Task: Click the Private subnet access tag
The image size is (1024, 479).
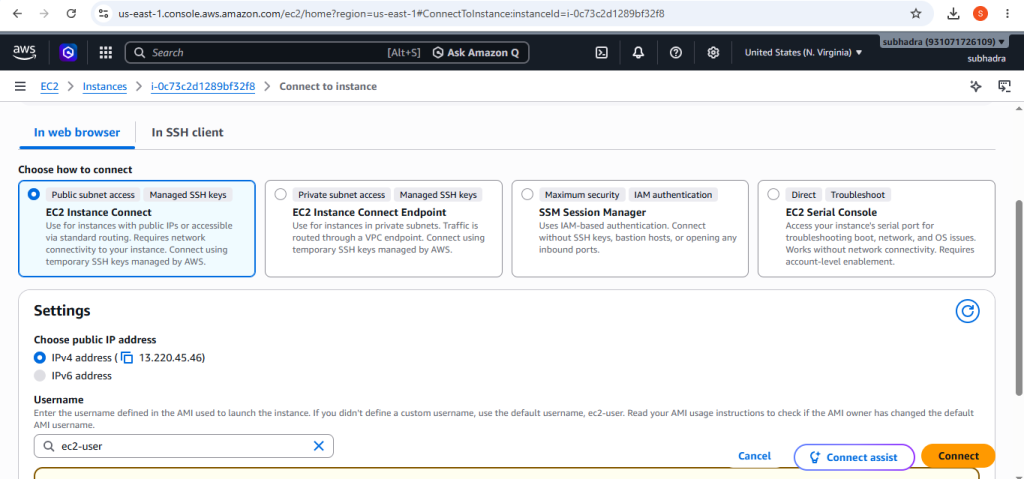Action: point(342,195)
